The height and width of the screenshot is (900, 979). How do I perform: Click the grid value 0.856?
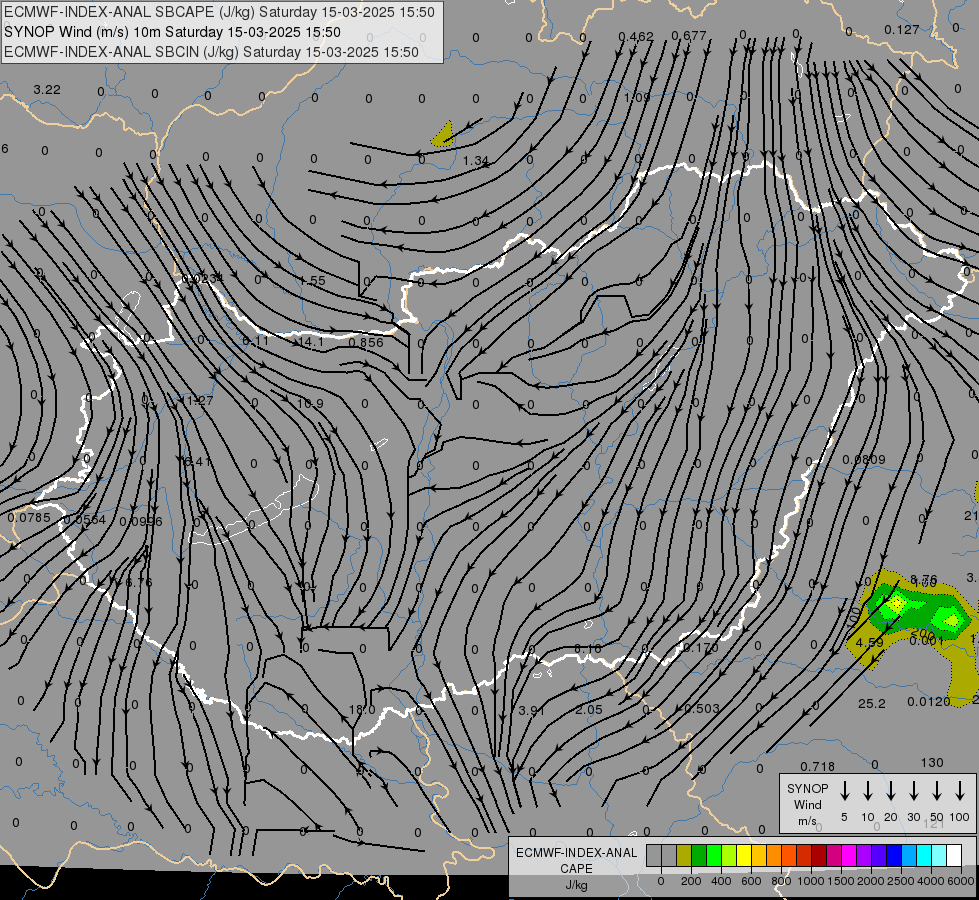click(x=366, y=342)
